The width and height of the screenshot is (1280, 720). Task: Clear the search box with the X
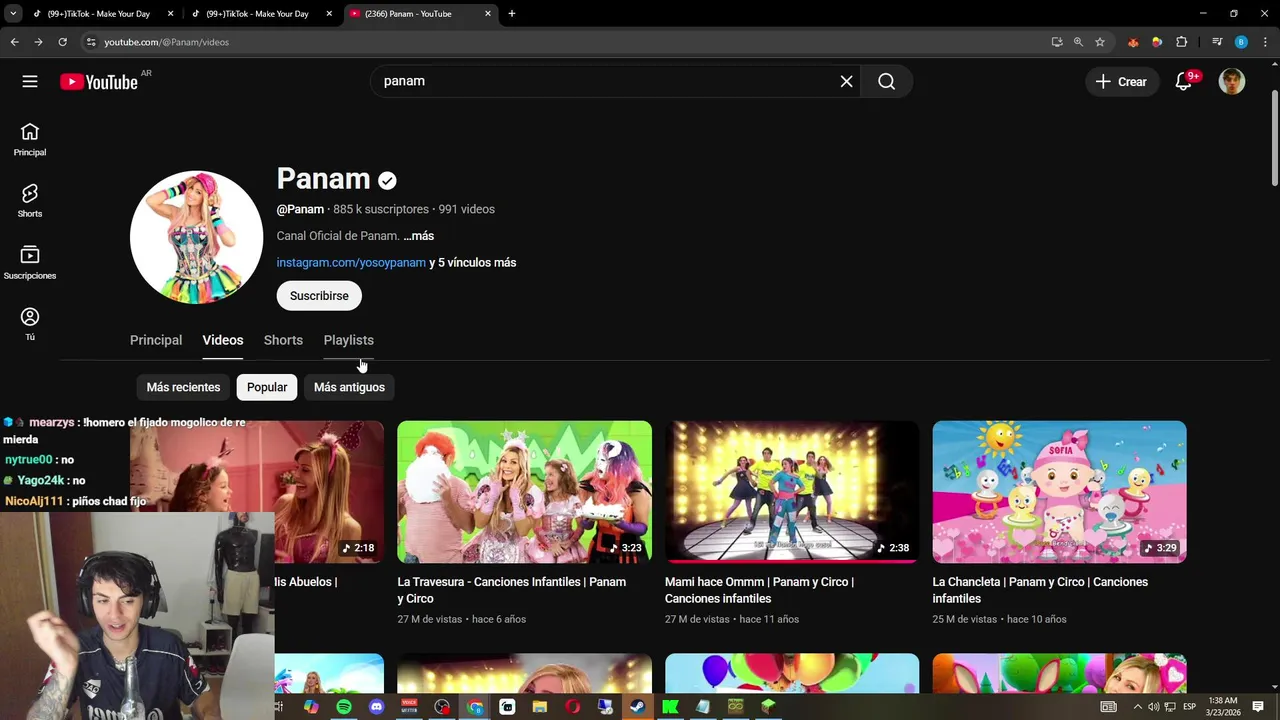point(846,81)
